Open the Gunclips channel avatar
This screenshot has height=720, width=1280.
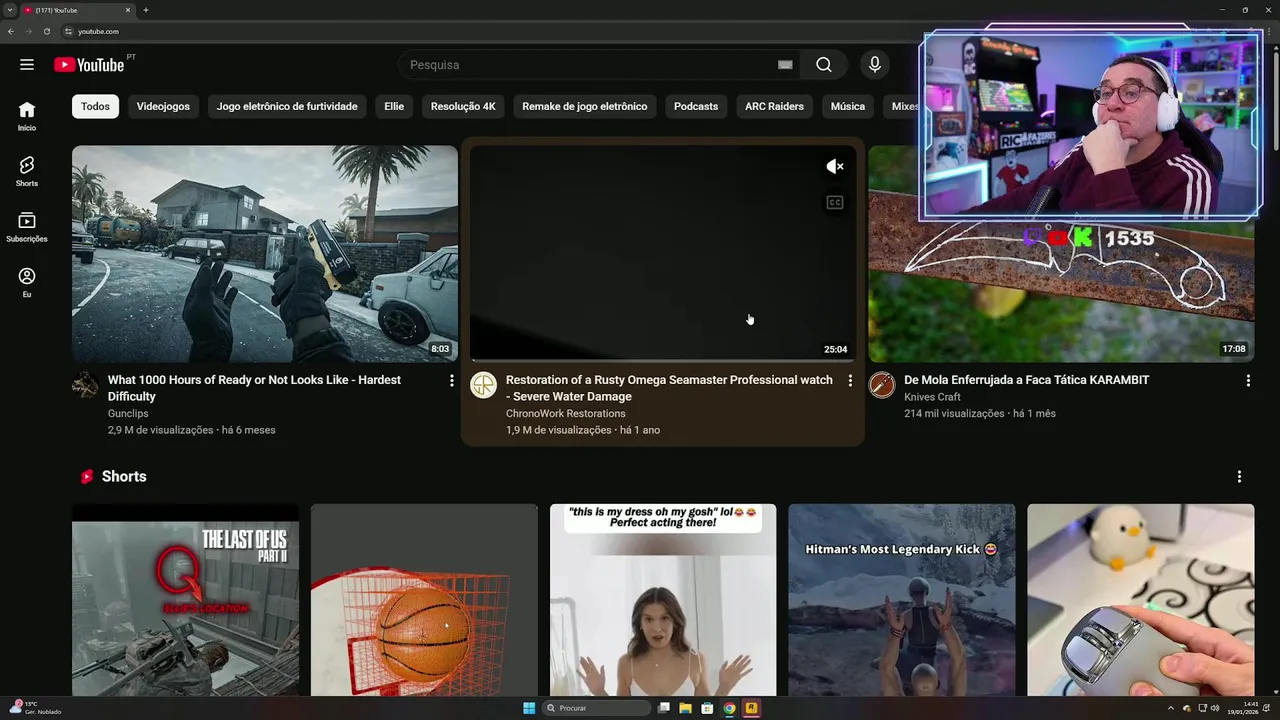[x=85, y=385]
